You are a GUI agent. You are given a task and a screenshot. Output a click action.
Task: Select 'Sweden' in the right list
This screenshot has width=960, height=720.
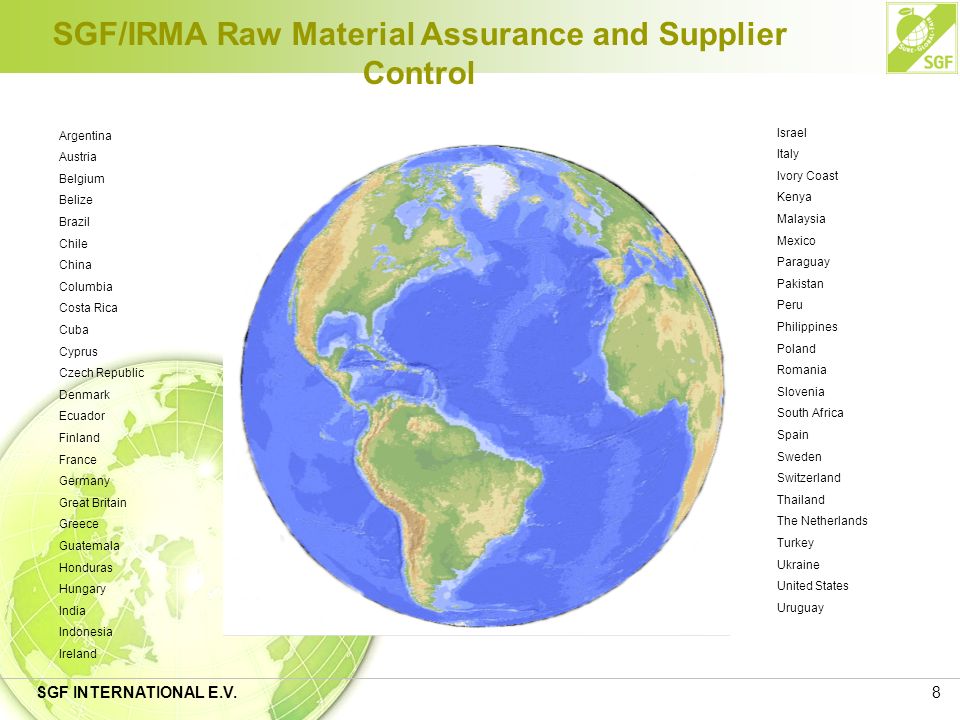[x=800, y=457]
